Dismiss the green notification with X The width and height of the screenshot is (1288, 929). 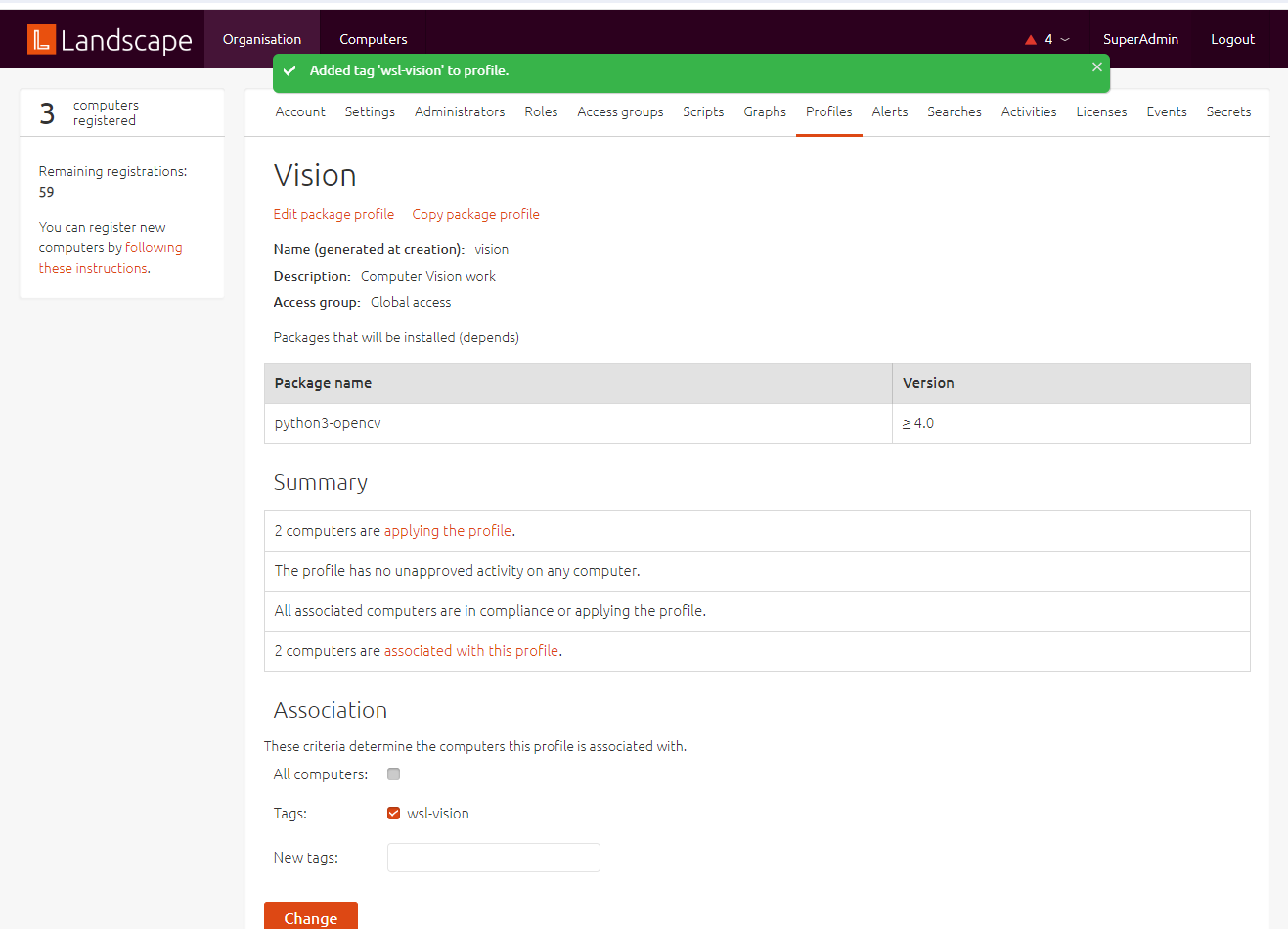tap(1097, 66)
